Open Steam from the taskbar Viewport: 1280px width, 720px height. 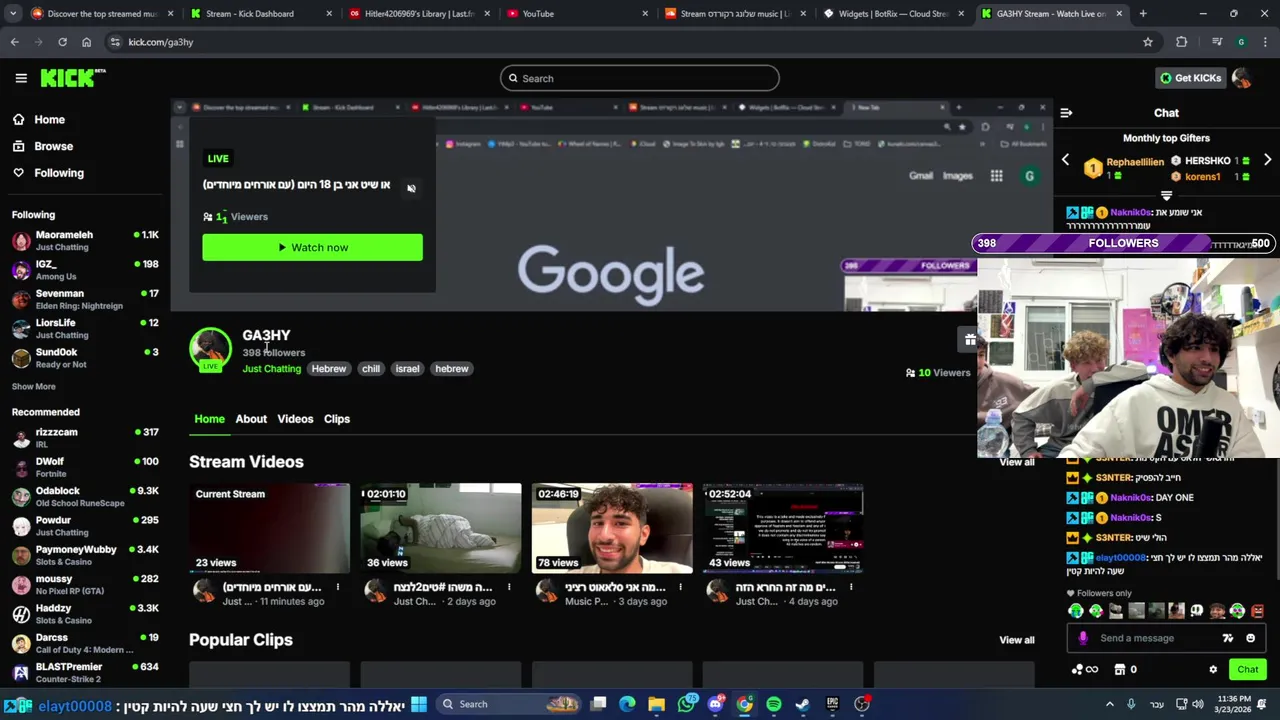pos(803,704)
